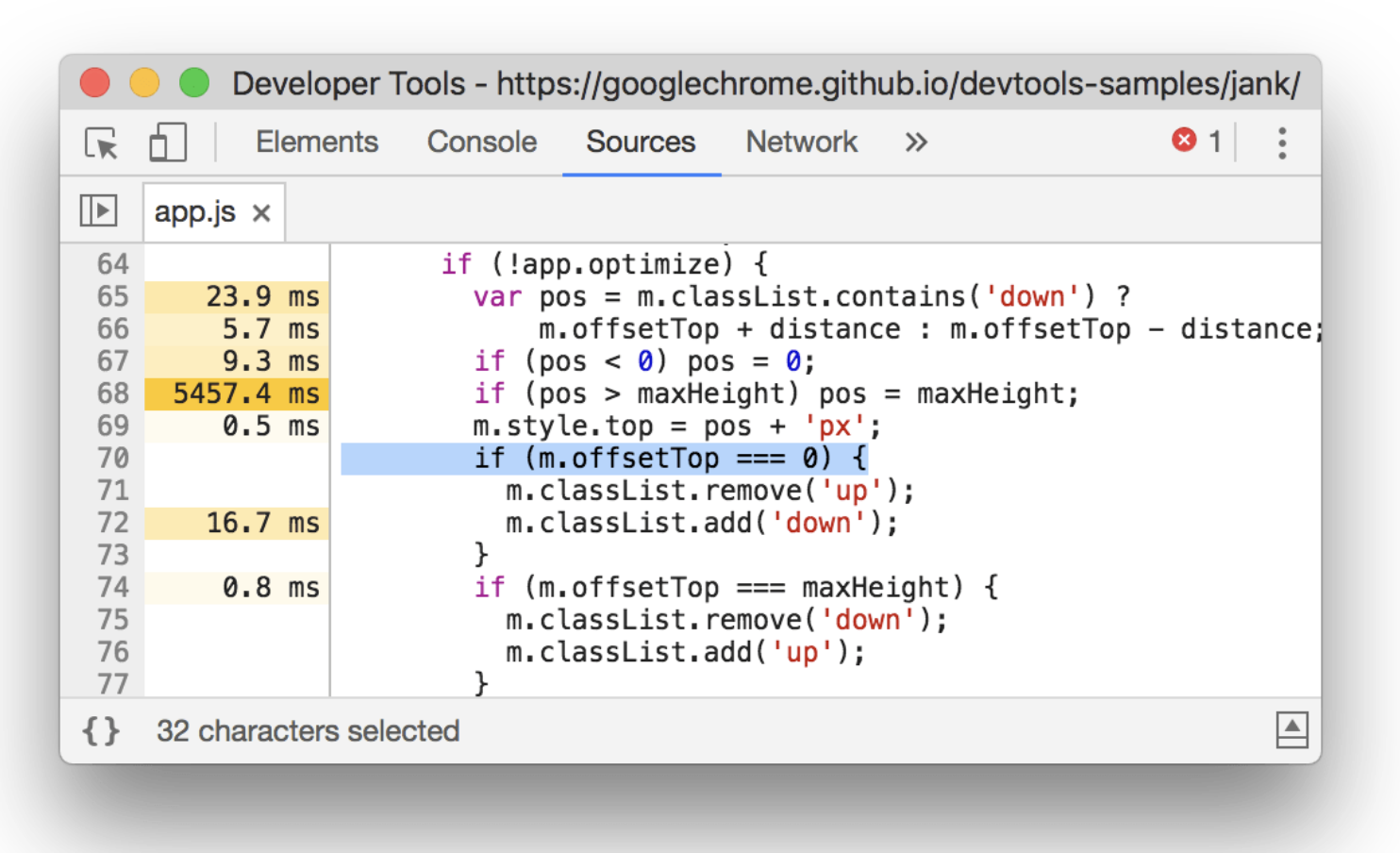Click the m.classList.remove('down') code line
The height and width of the screenshot is (853, 1400).
click(x=726, y=620)
